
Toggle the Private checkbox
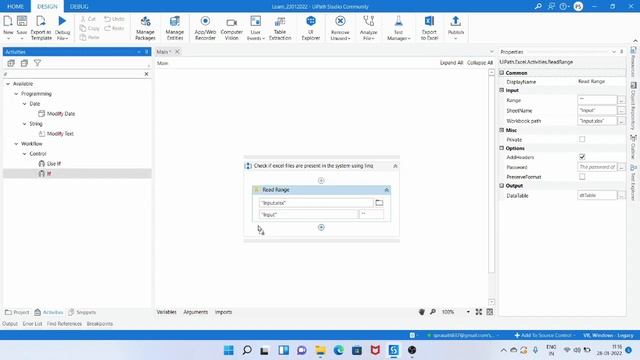(582, 139)
